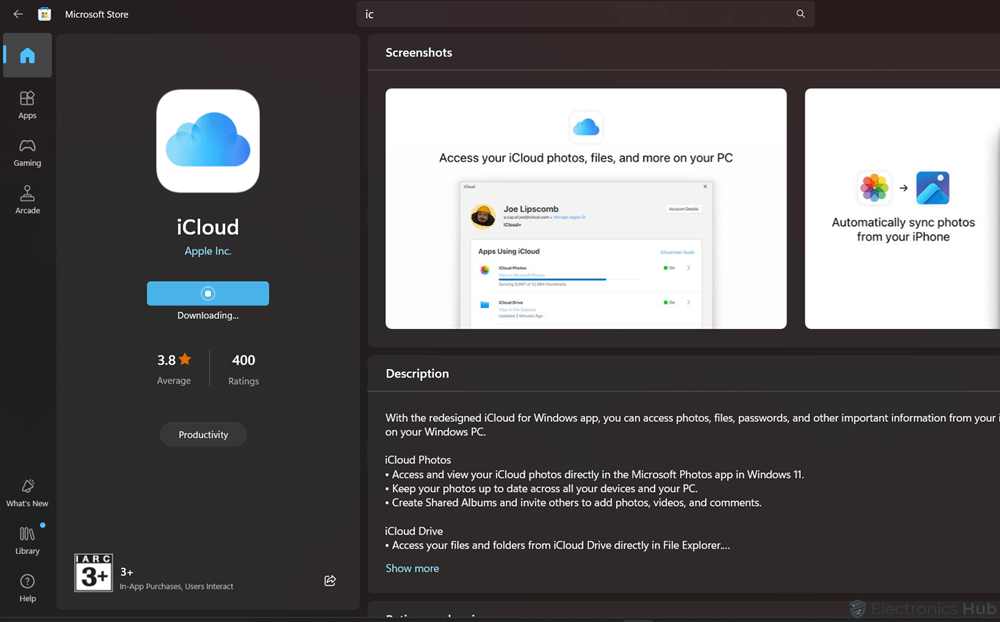Image resolution: width=1000 pixels, height=622 pixels.
Task: Click the search magnifier icon
Action: click(800, 14)
